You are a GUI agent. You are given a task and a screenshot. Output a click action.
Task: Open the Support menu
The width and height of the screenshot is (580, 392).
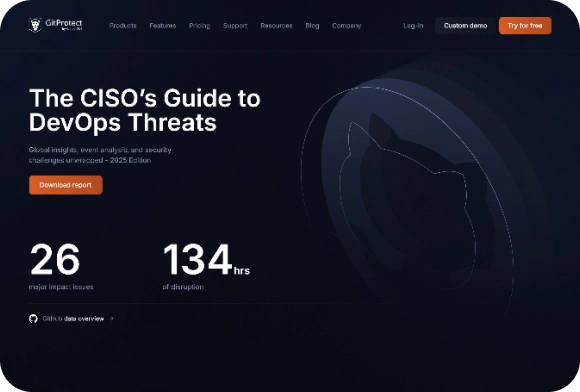click(x=235, y=26)
